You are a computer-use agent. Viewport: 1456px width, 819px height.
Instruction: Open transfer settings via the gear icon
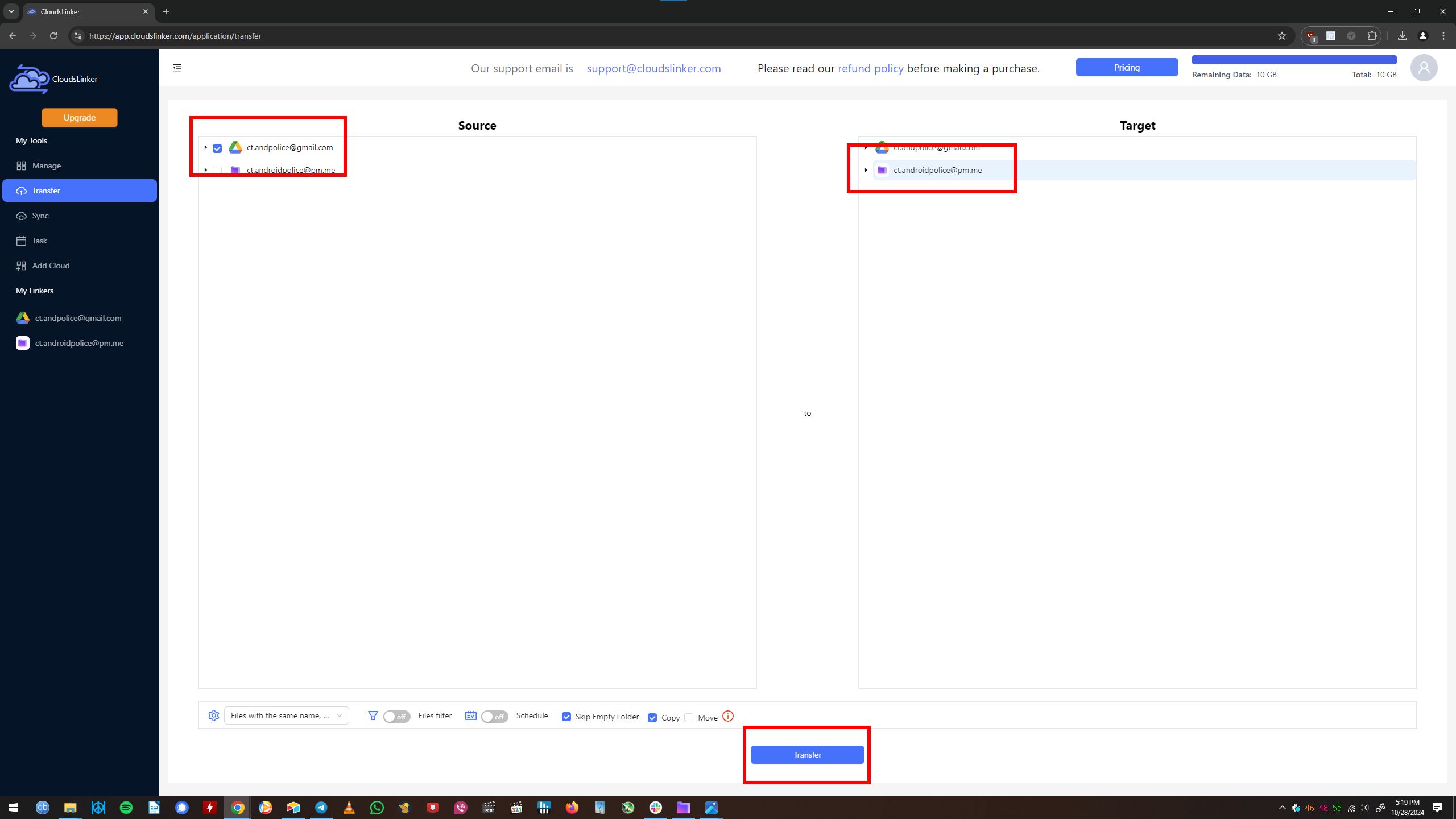point(214,715)
